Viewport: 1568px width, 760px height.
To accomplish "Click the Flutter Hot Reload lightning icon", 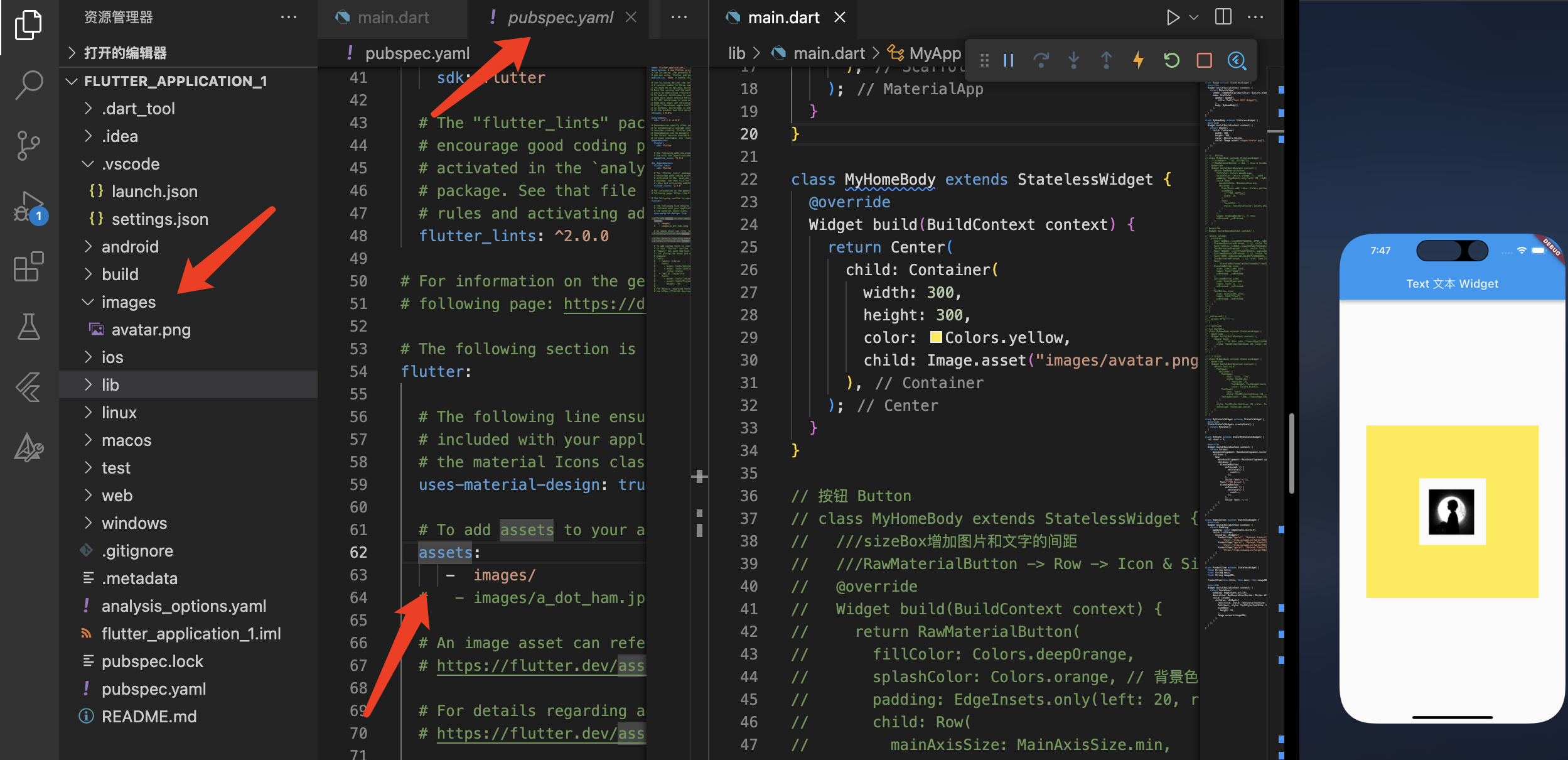I will (1138, 60).
